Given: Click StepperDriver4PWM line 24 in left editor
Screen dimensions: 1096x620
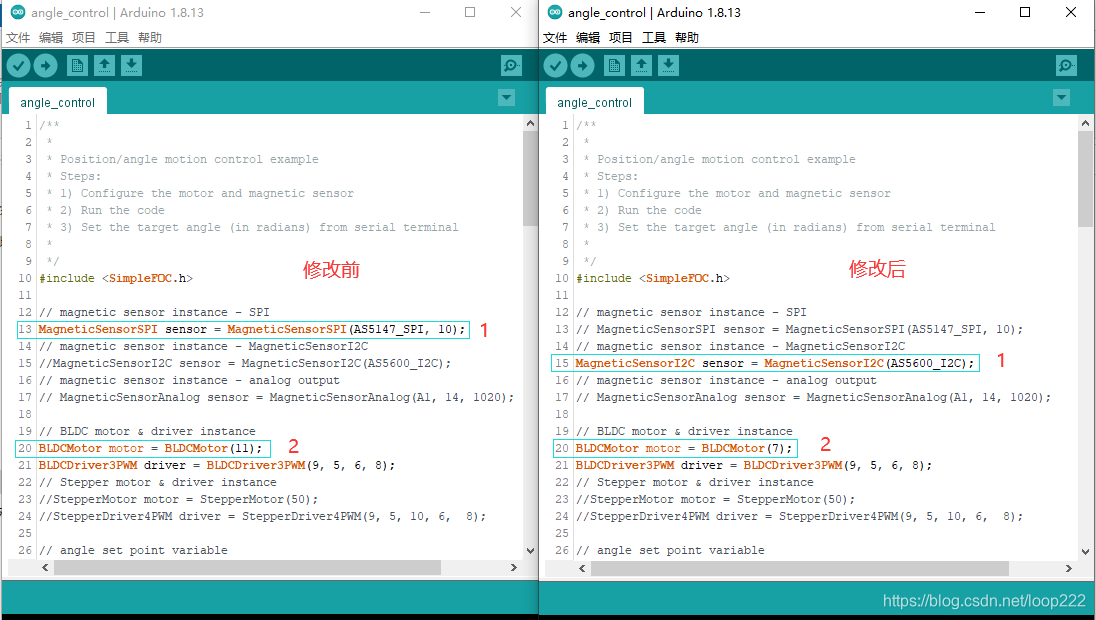Looking at the screenshot, I should coord(262,517).
